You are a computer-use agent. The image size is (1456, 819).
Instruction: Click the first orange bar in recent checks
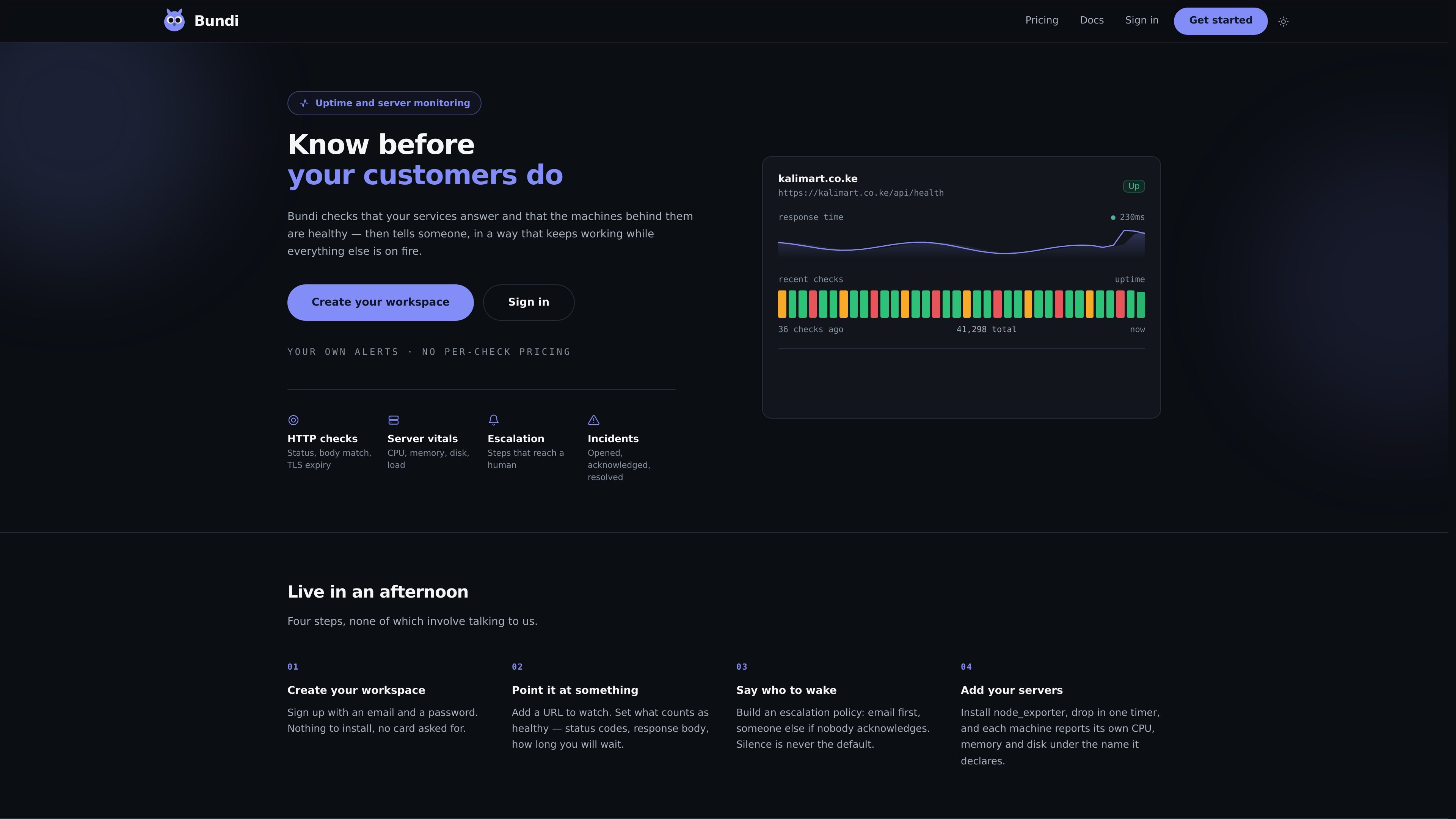click(x=782, y=304)
